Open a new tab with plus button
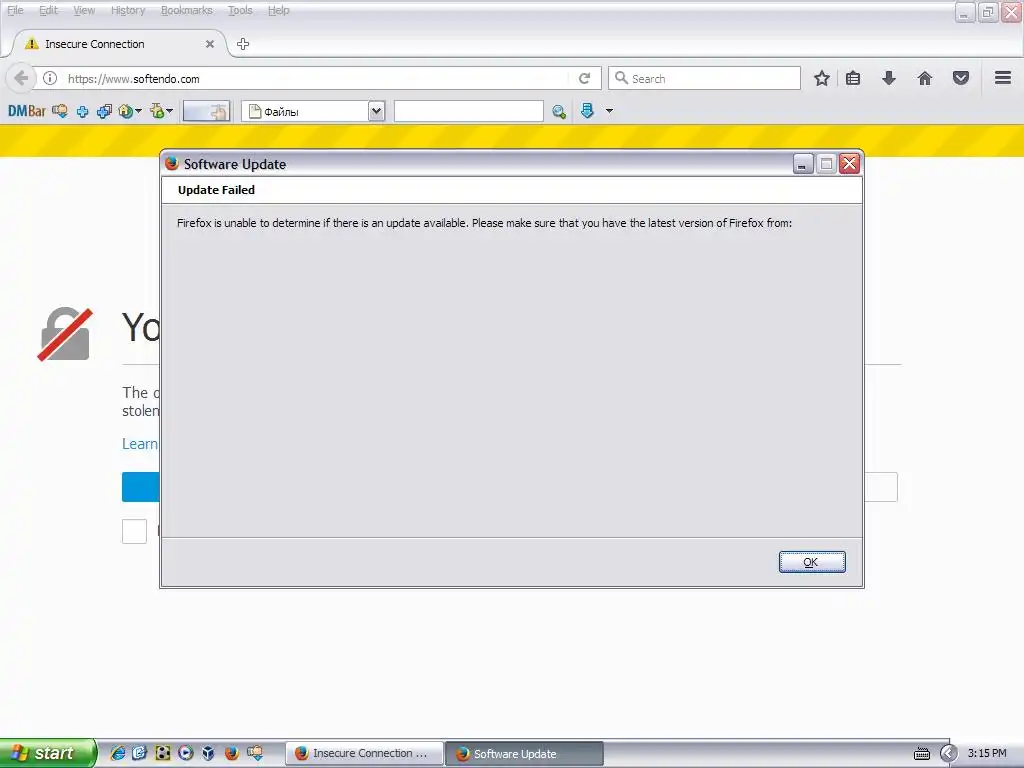 tap(243, 44)
